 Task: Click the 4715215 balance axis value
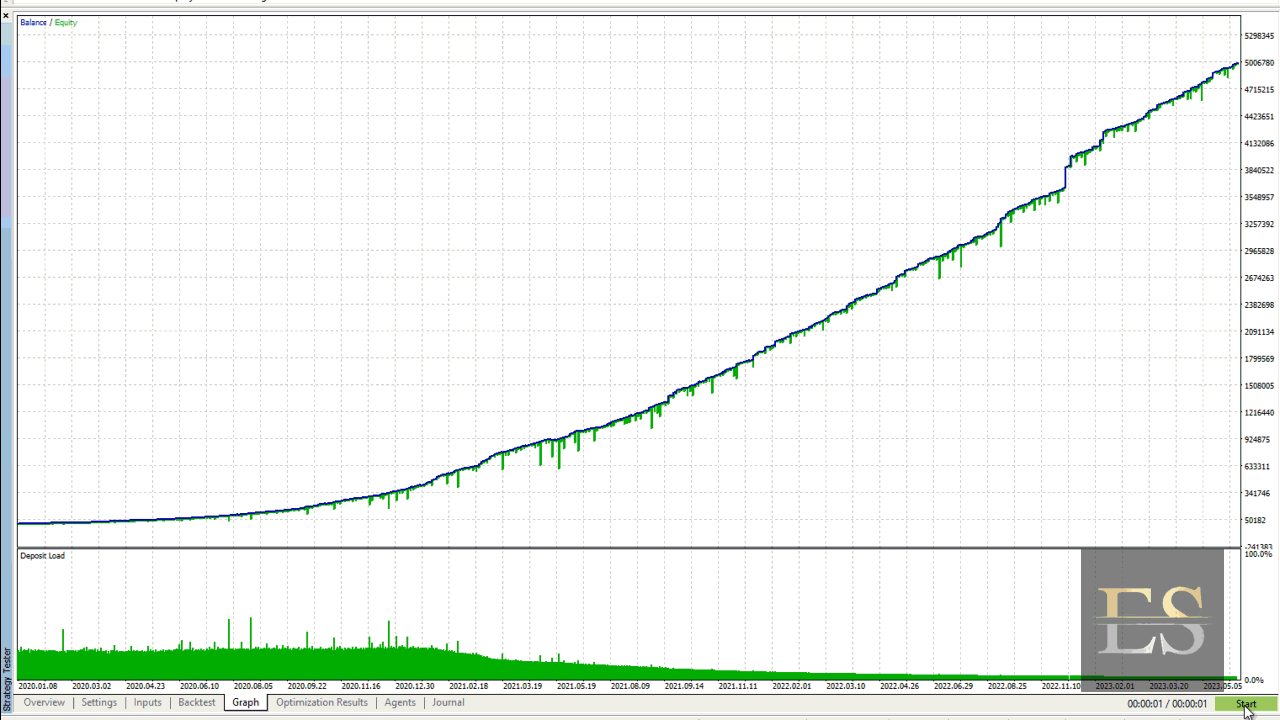tap(1259, 90)
